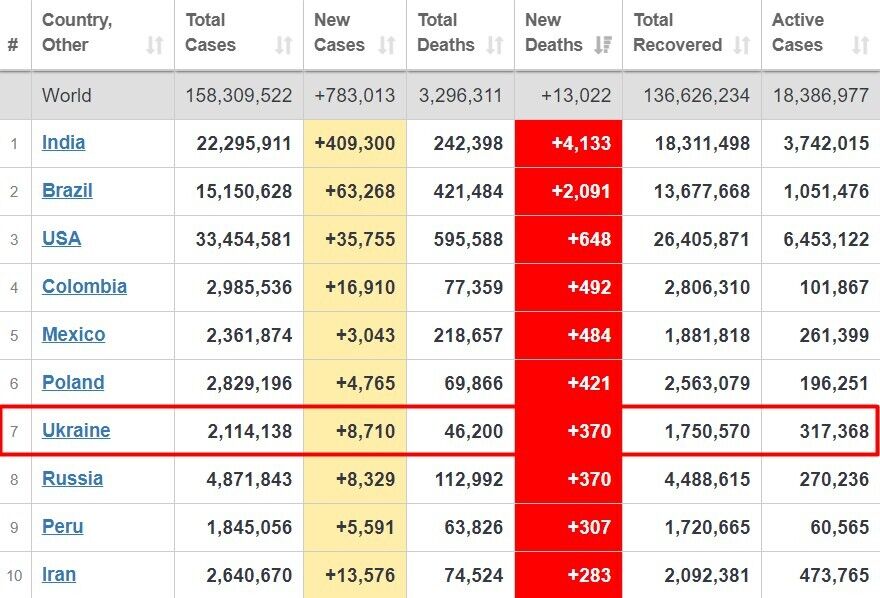Open the Iran country link

59,575
